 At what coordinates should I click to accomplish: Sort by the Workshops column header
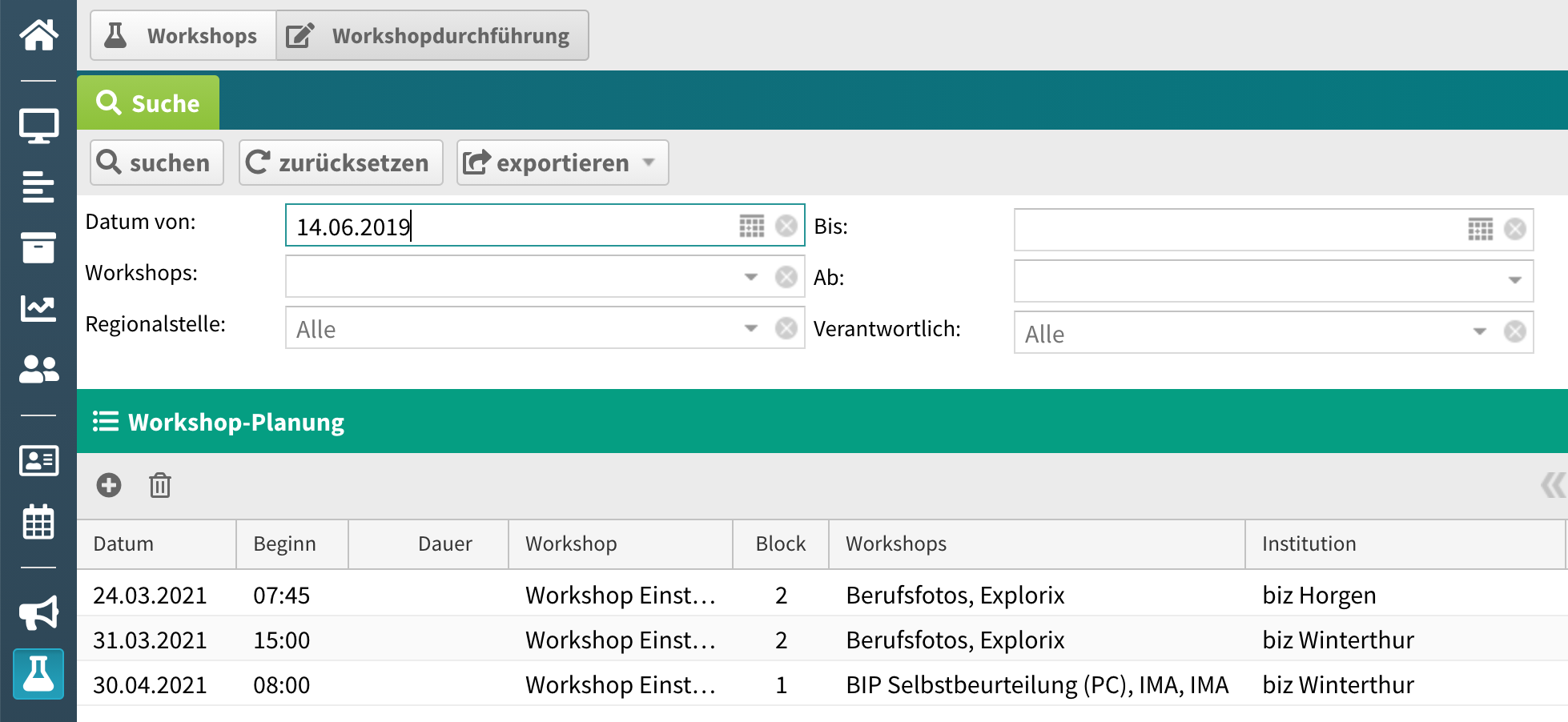click(x=1037, y=544)
